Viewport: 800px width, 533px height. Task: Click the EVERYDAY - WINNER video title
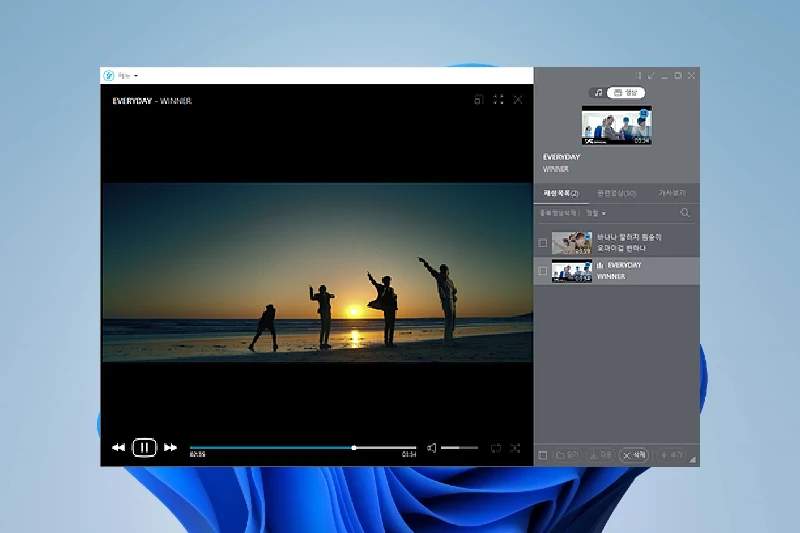tap(152, 101)
